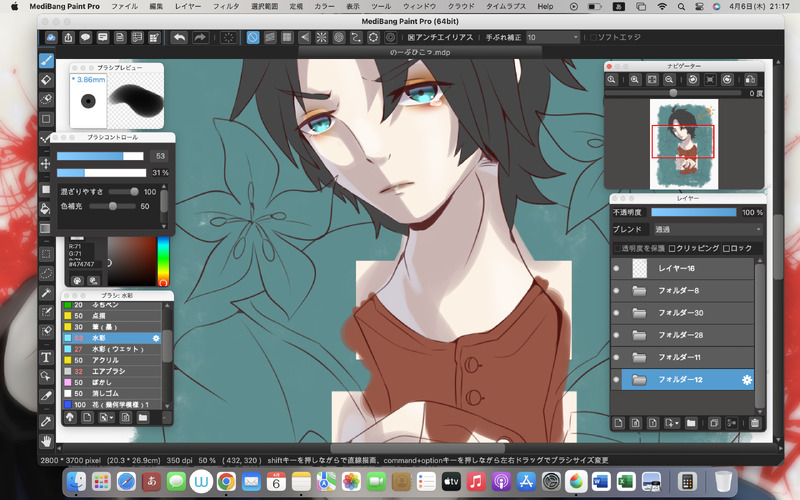
Task: Open settings gear of 水彩 brush
Action: click(x=156, y=338)
